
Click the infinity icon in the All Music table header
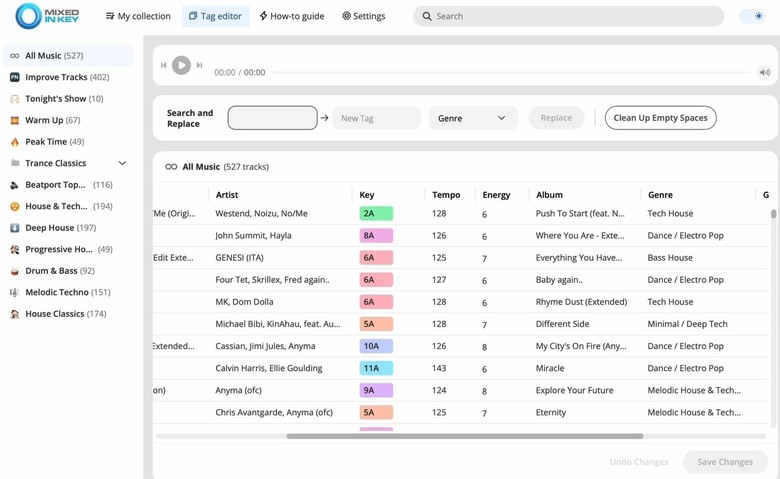click(171, 167)
